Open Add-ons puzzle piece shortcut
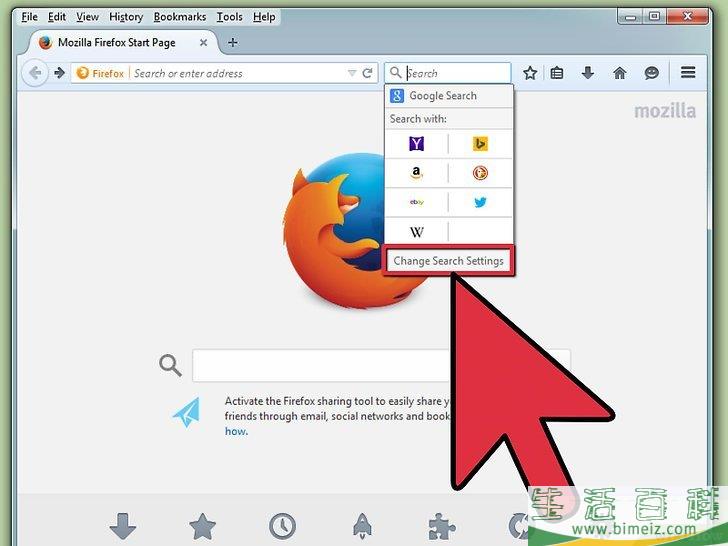Image resolution: width=728 pixels, height=546 pixels. coord(441,526)
